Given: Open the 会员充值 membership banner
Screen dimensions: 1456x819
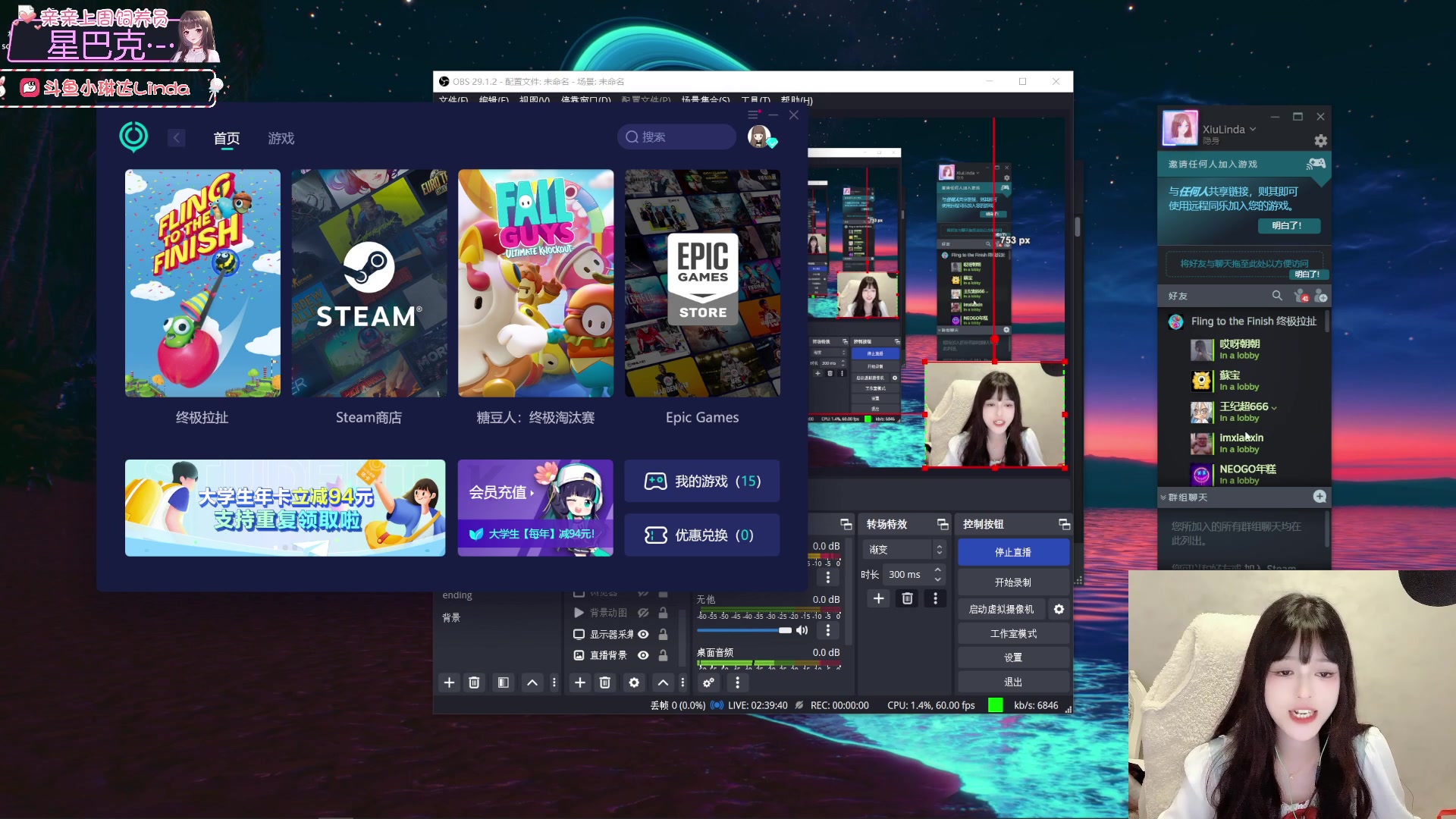Looking at the screenshot, I should 535,507.
